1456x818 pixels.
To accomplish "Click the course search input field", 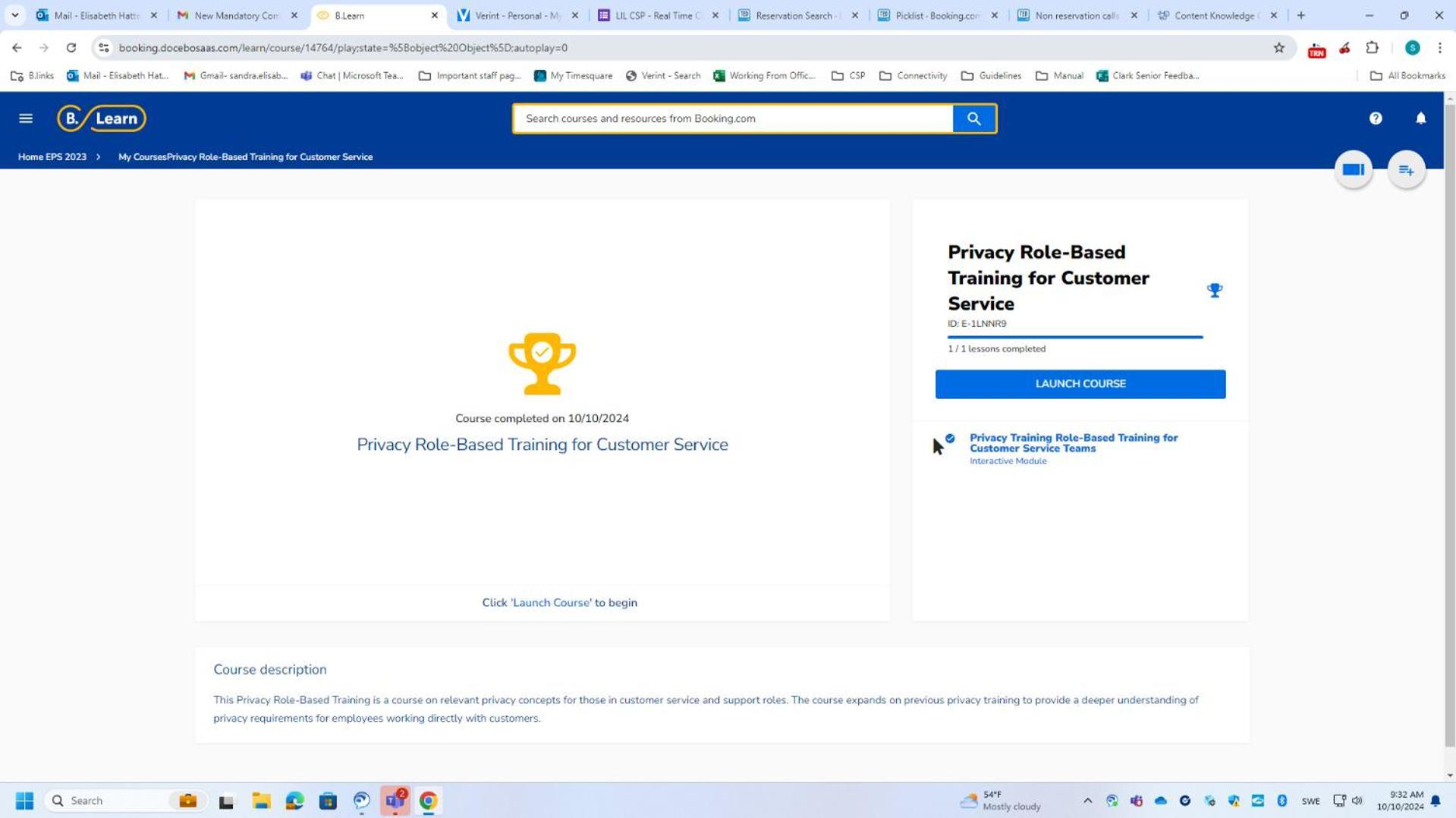I will [733, 118].
